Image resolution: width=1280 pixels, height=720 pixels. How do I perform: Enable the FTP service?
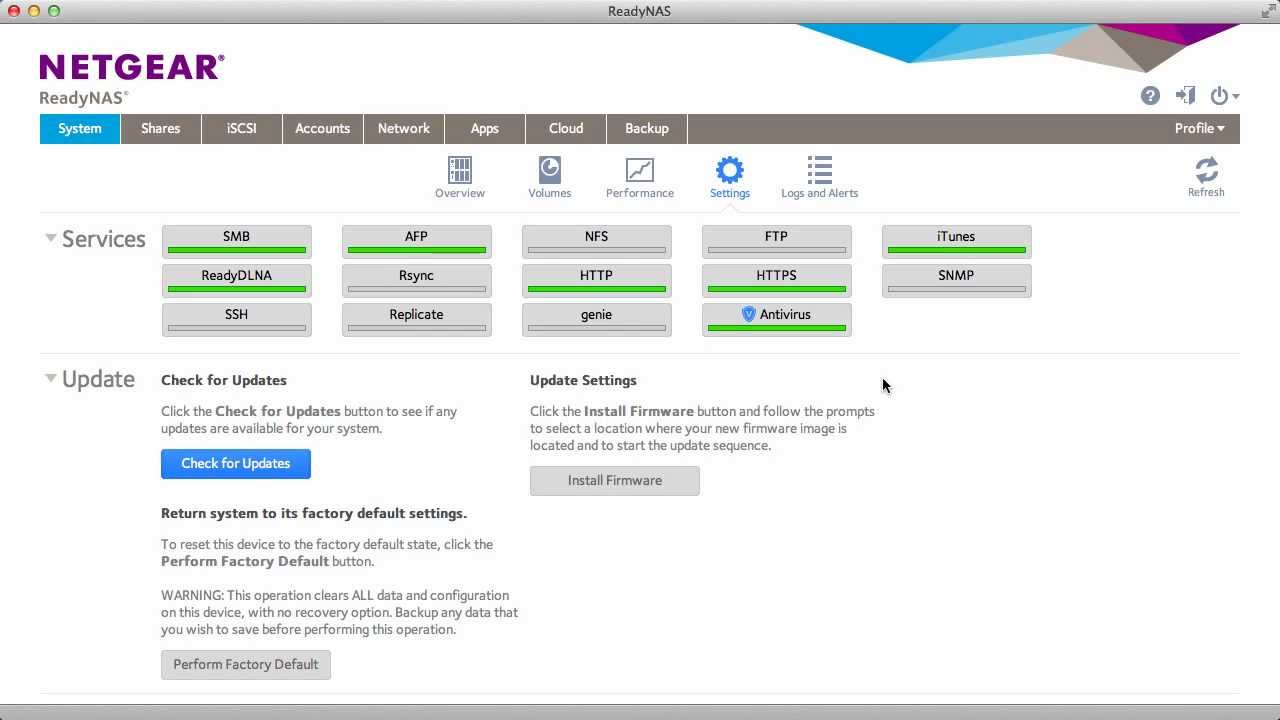(x=777, y=241)
